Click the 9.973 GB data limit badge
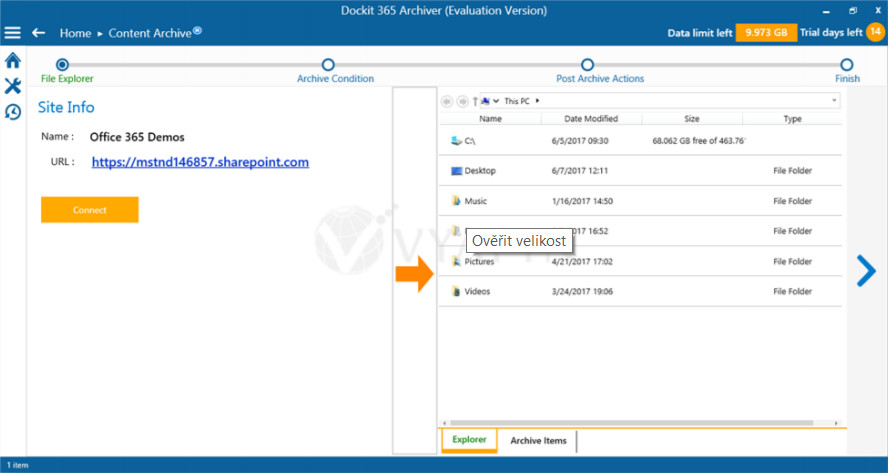 766,33
